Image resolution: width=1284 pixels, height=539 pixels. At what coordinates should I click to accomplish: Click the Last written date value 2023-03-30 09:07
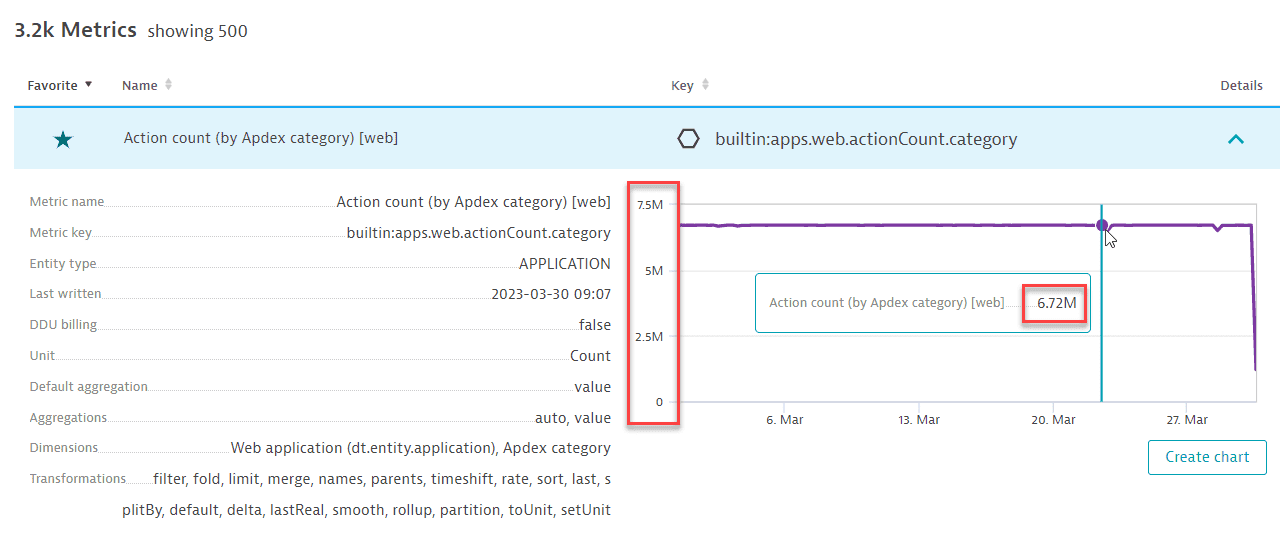(550, 294)
